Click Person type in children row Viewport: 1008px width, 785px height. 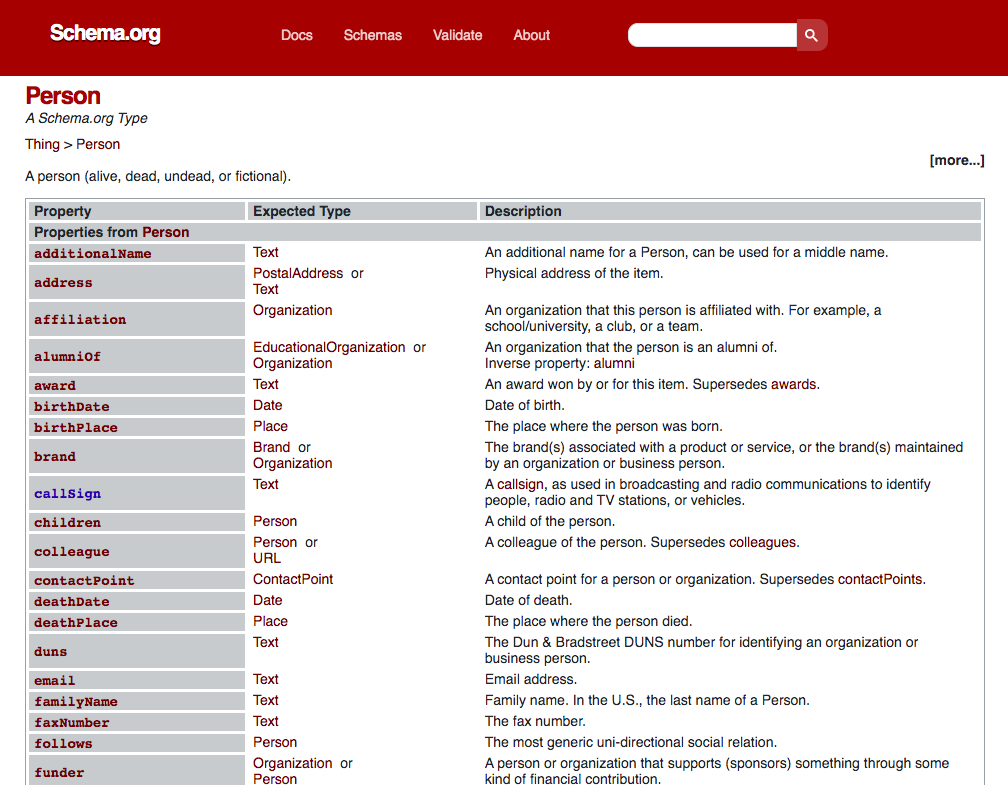pyautogui.click(x=274, y=521)
